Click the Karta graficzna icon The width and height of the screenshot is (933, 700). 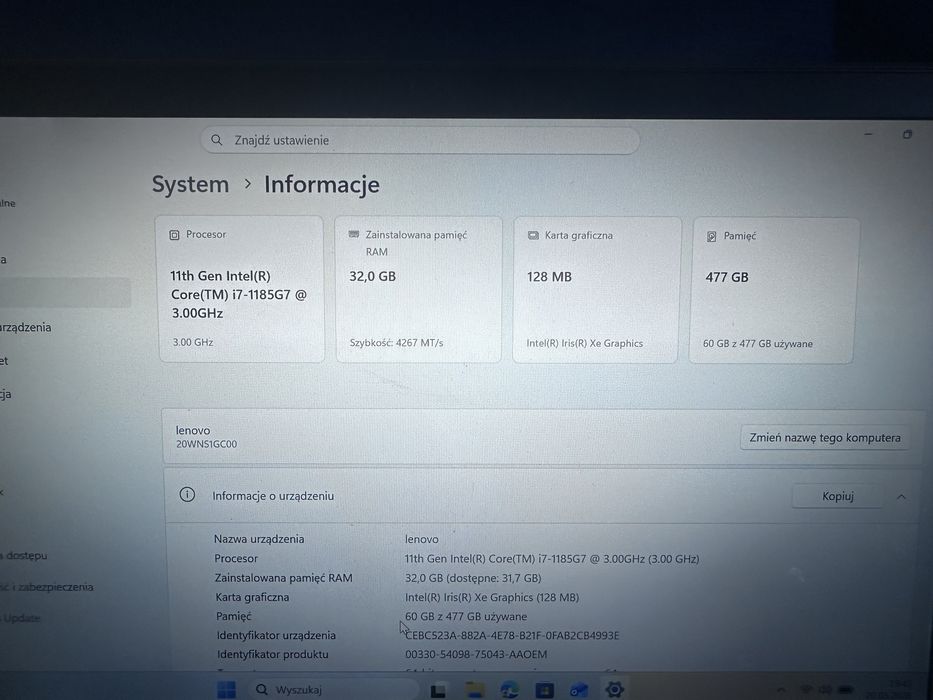click(x=533, y=235)
